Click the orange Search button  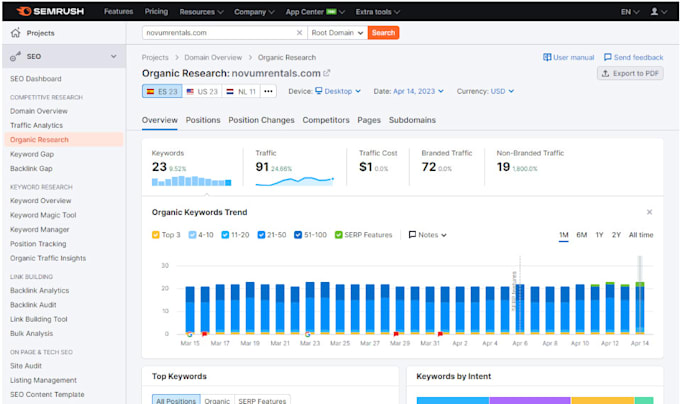pyautogui.click(x=383, y=33)
